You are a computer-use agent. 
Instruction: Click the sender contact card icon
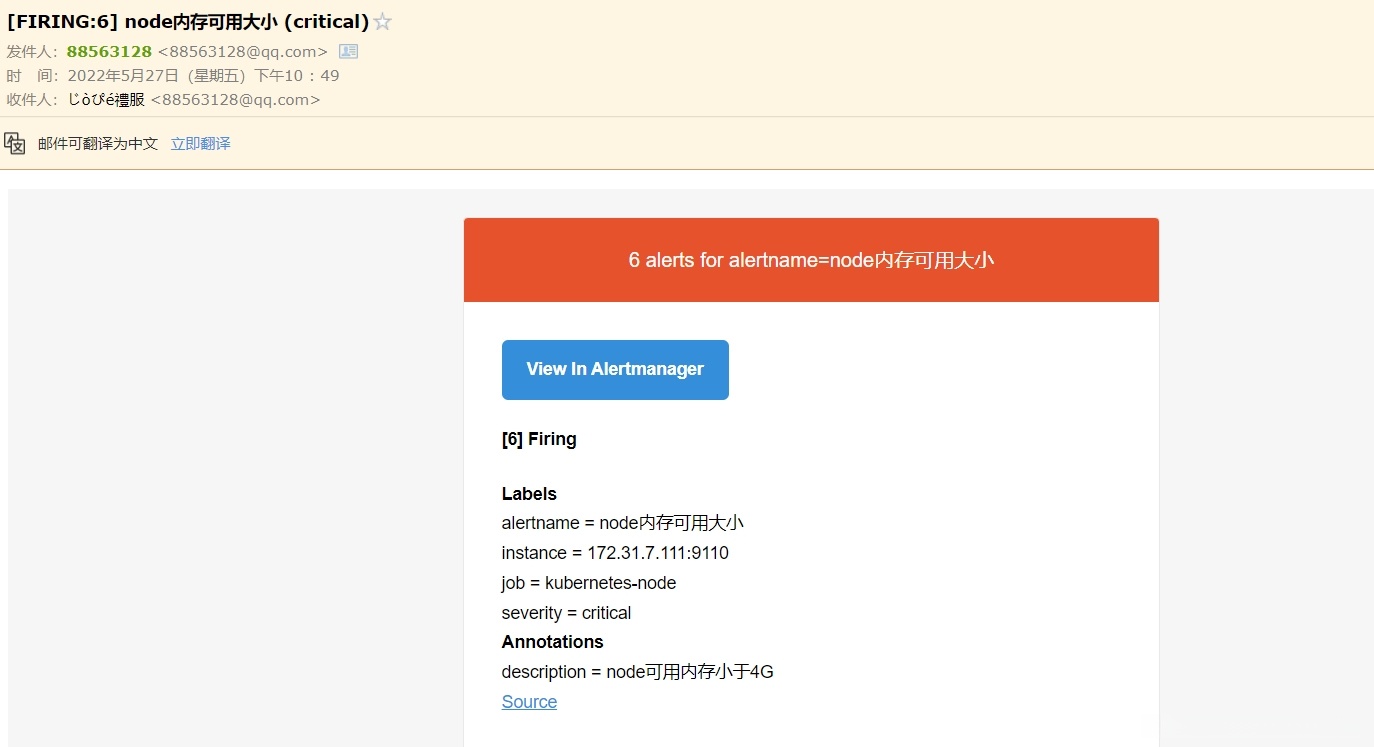348,51
